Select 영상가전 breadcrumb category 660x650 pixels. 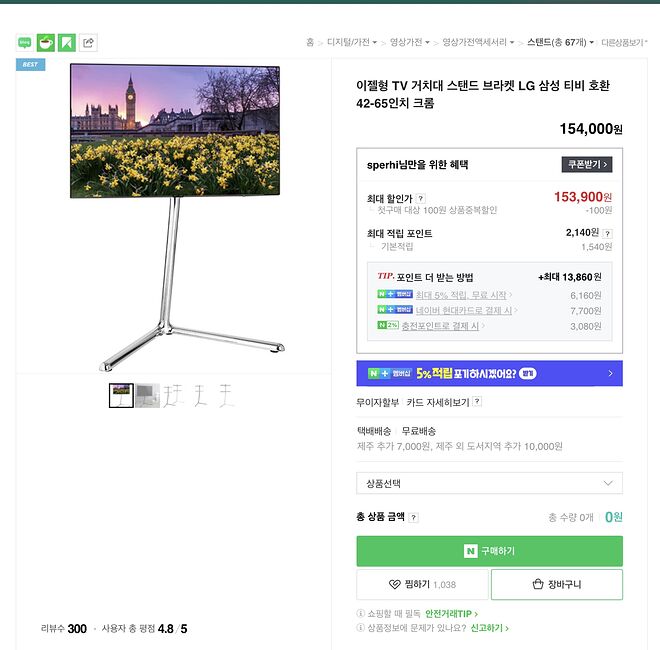pos(410,42)
